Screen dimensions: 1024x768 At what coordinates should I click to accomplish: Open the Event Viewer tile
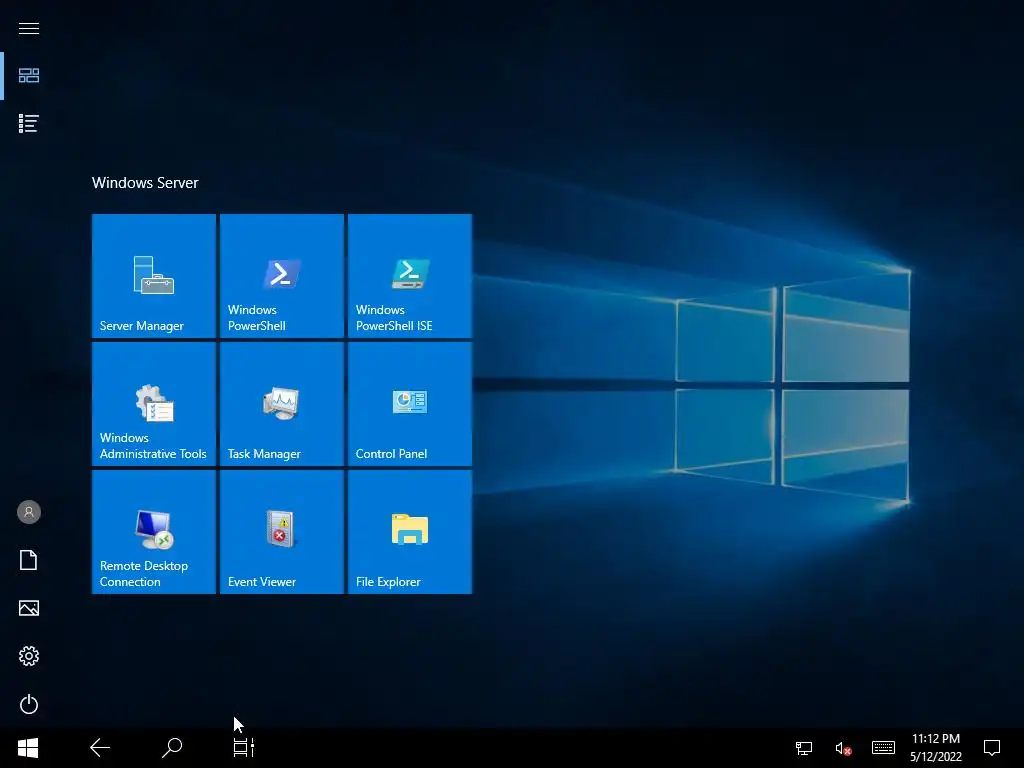tap(281, 532)
